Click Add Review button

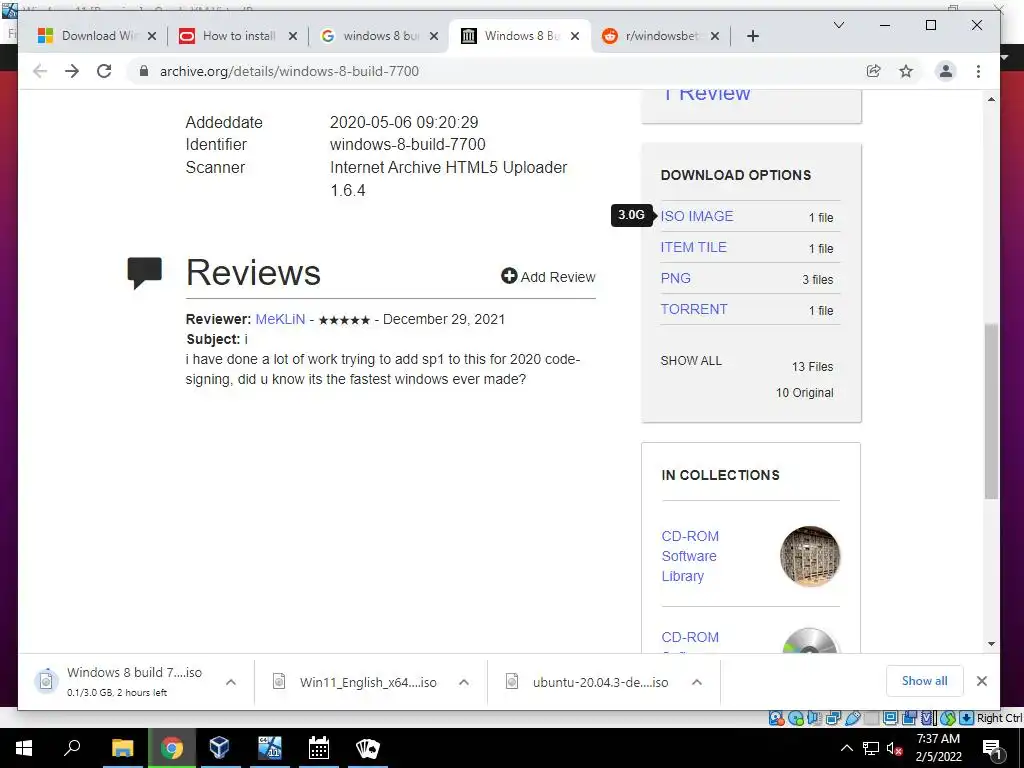(x=548, y=277)
